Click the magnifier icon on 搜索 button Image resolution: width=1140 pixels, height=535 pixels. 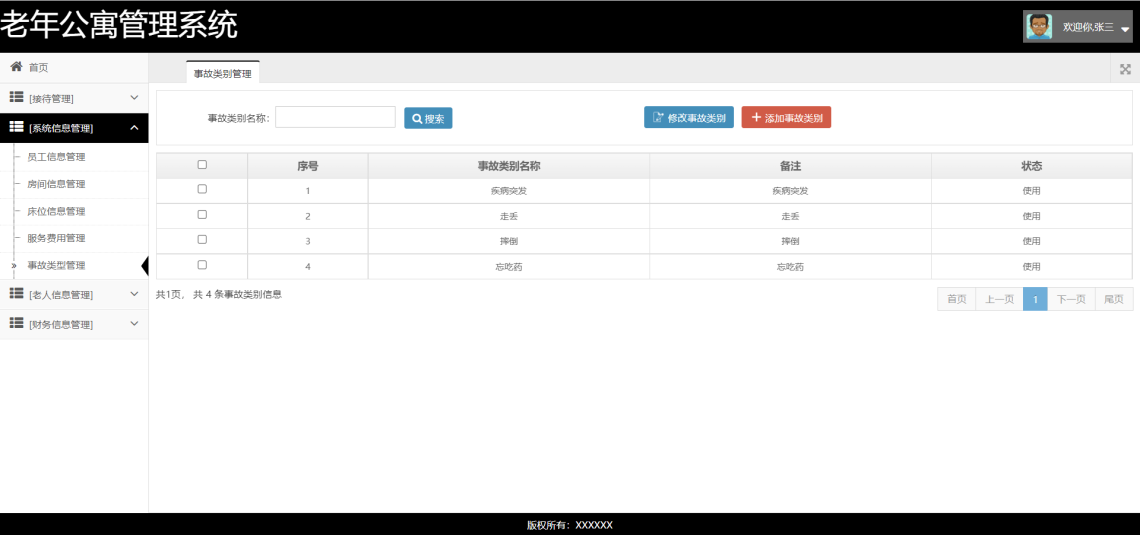(x=417, y=118)
